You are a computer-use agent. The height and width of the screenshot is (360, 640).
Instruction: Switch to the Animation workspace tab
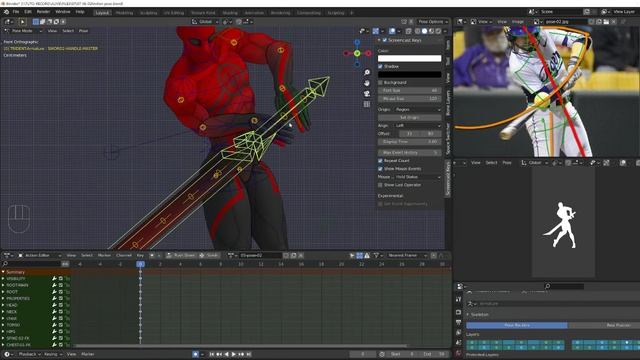coord(254,13)
